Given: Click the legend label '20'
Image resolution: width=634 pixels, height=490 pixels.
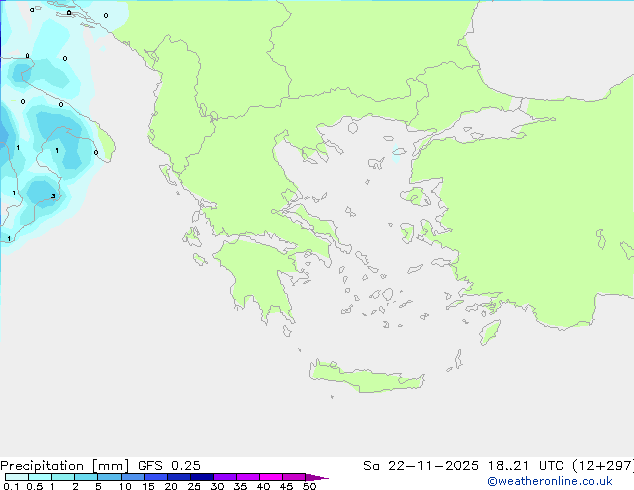Looking at the screenshot, I should click(x=171, y=486).
